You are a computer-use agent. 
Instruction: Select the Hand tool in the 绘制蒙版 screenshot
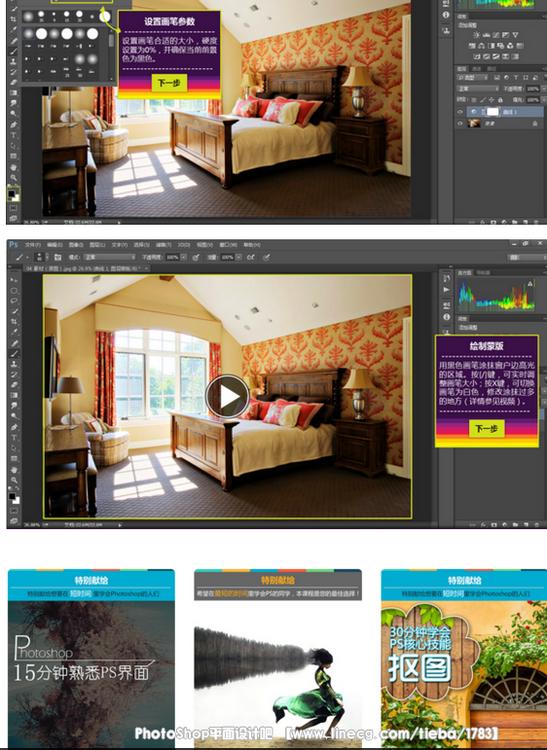point(14,470)
